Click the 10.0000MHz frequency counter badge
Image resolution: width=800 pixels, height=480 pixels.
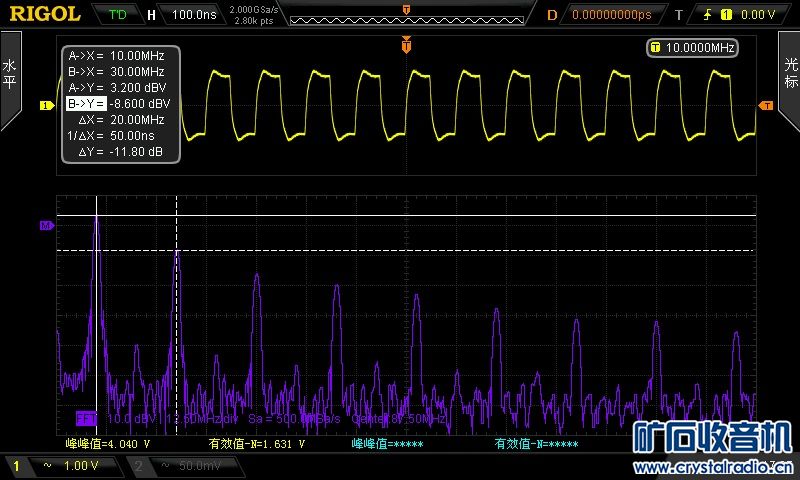coord(693,47)
